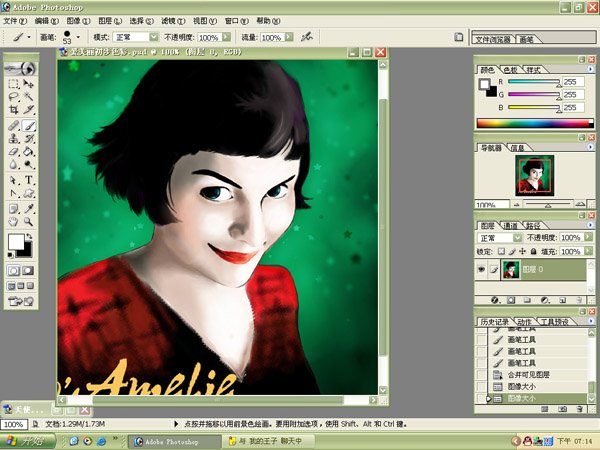Select the Clone Stamp tool
Image resolution: width=600 pixels, height=450 pixels.
(14, 139)
